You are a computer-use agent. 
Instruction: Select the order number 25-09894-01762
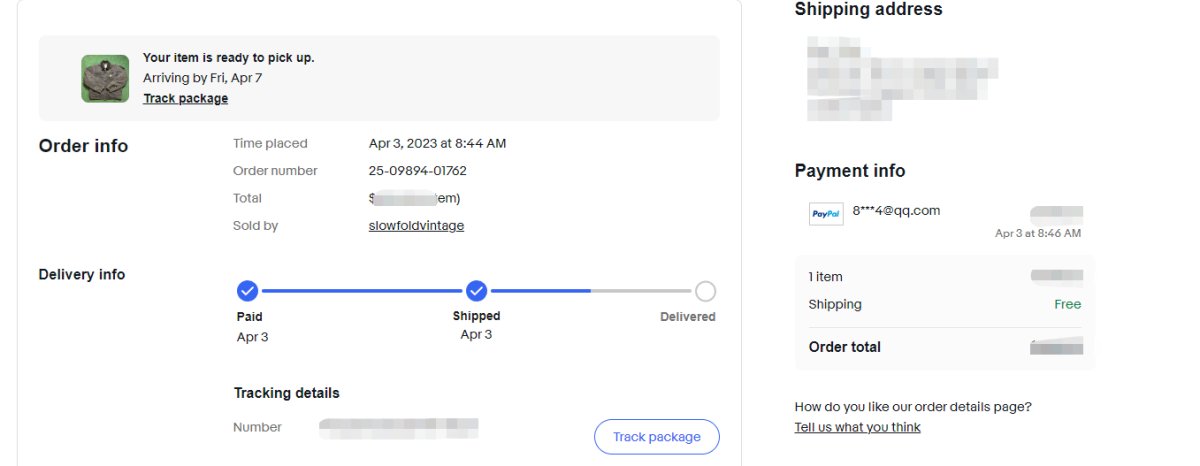417,171
